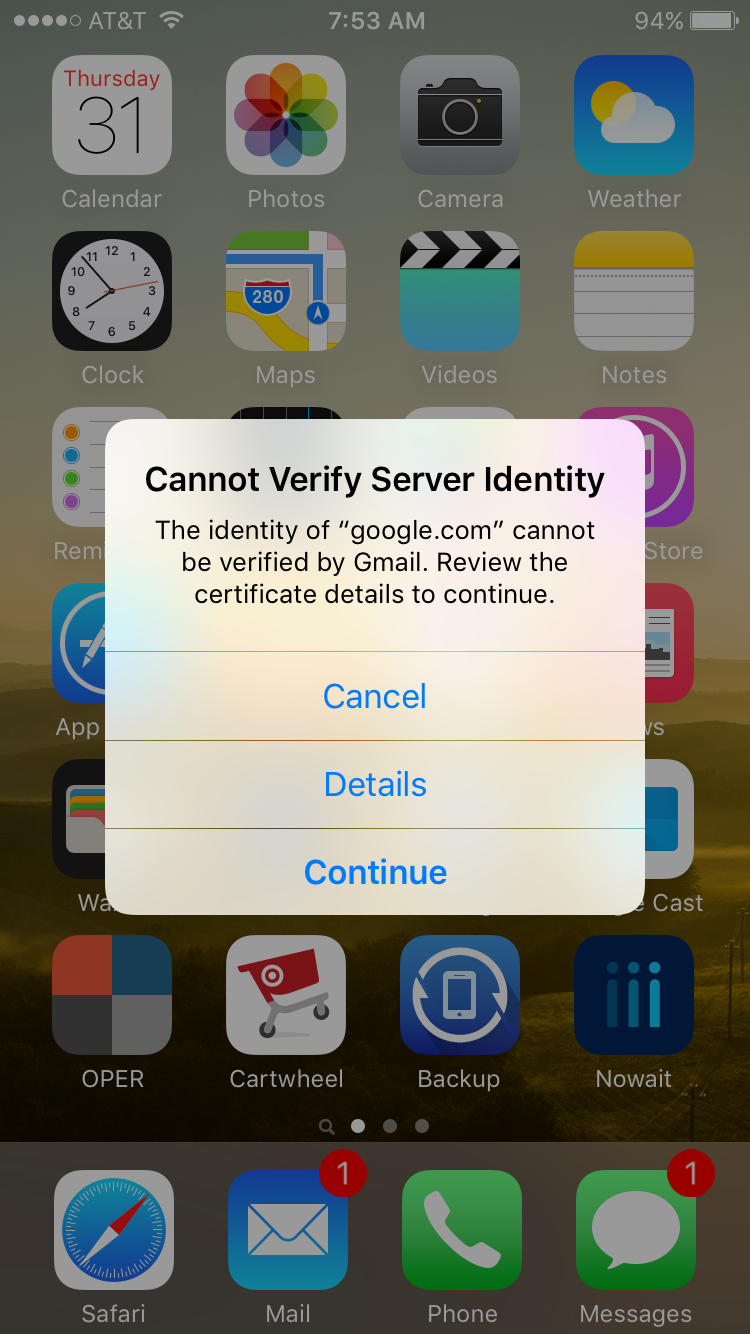750x1334 pixels.
Task: Launch the Notes app
Action: [634, 291]
